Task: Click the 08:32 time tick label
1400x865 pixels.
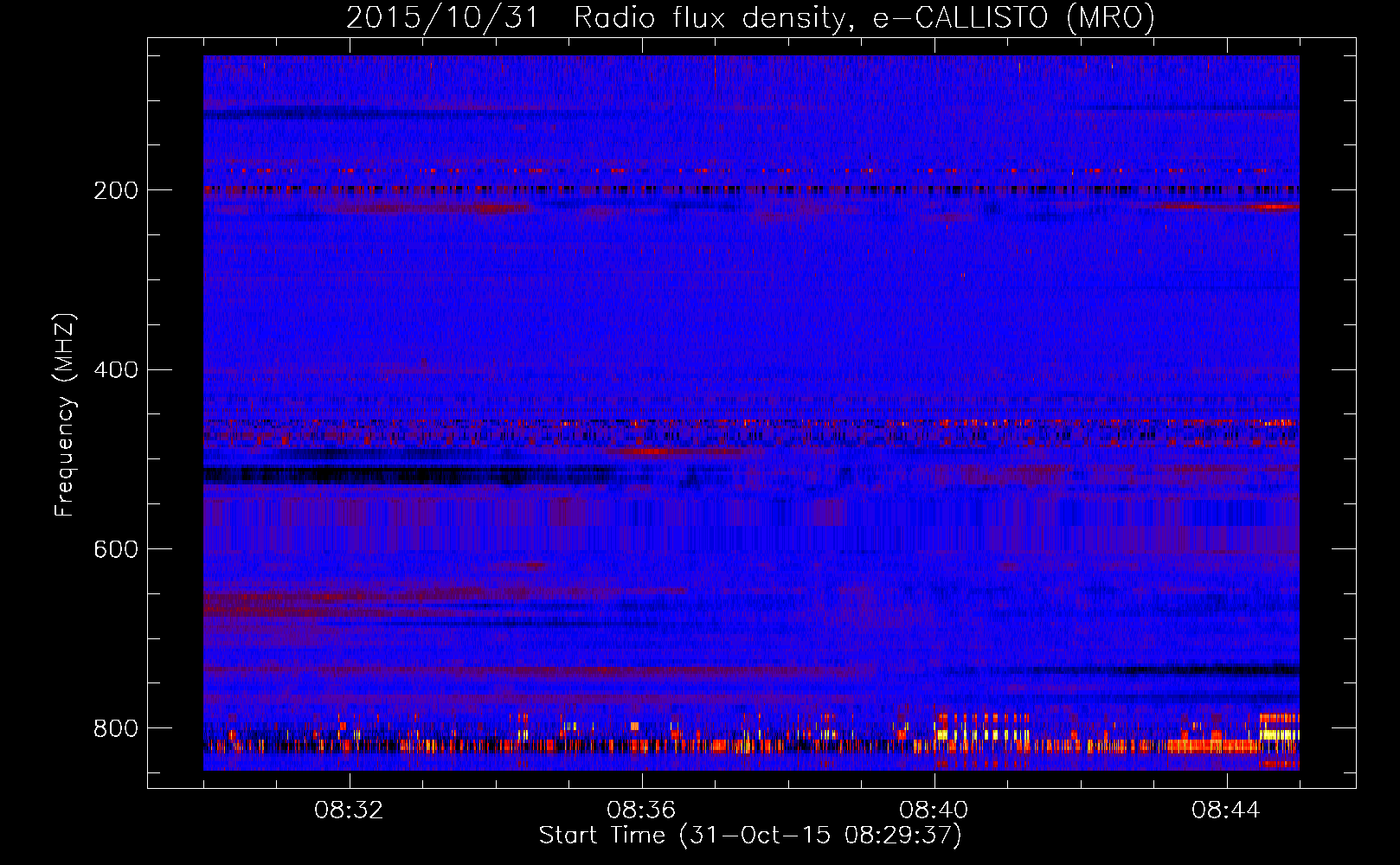Action: [x=350, y=811]
